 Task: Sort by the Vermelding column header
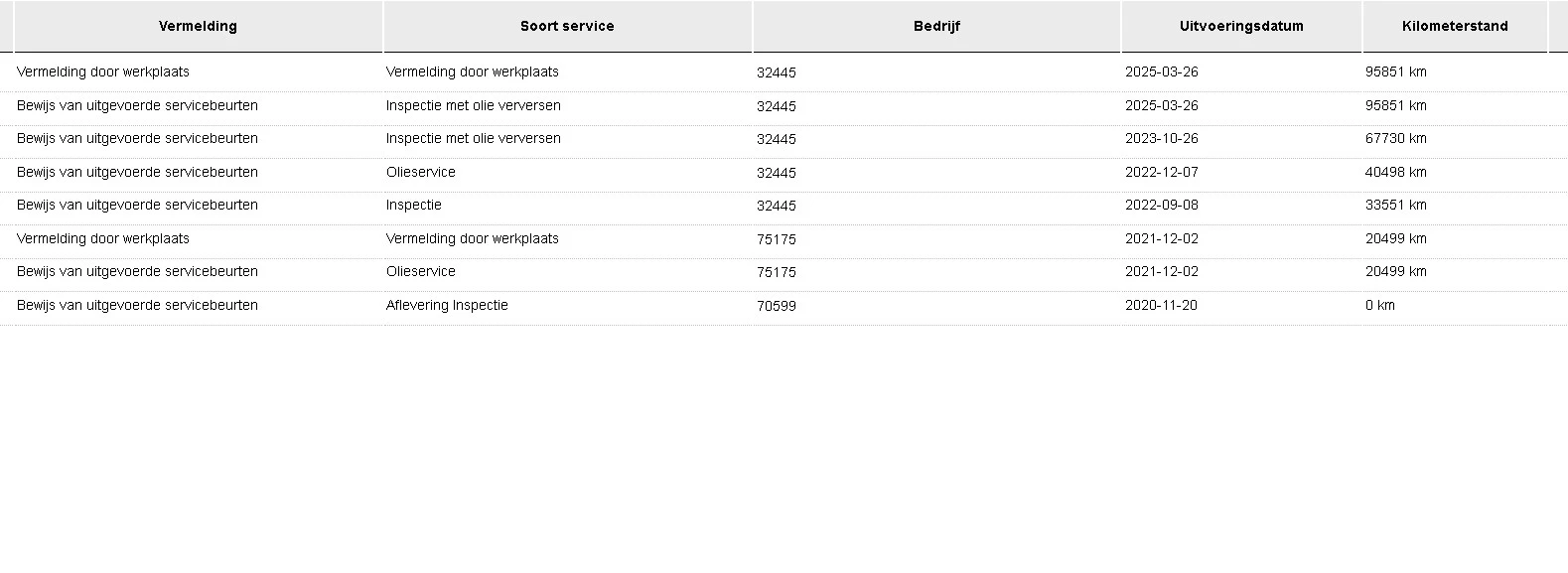click(x=198, y=27)
